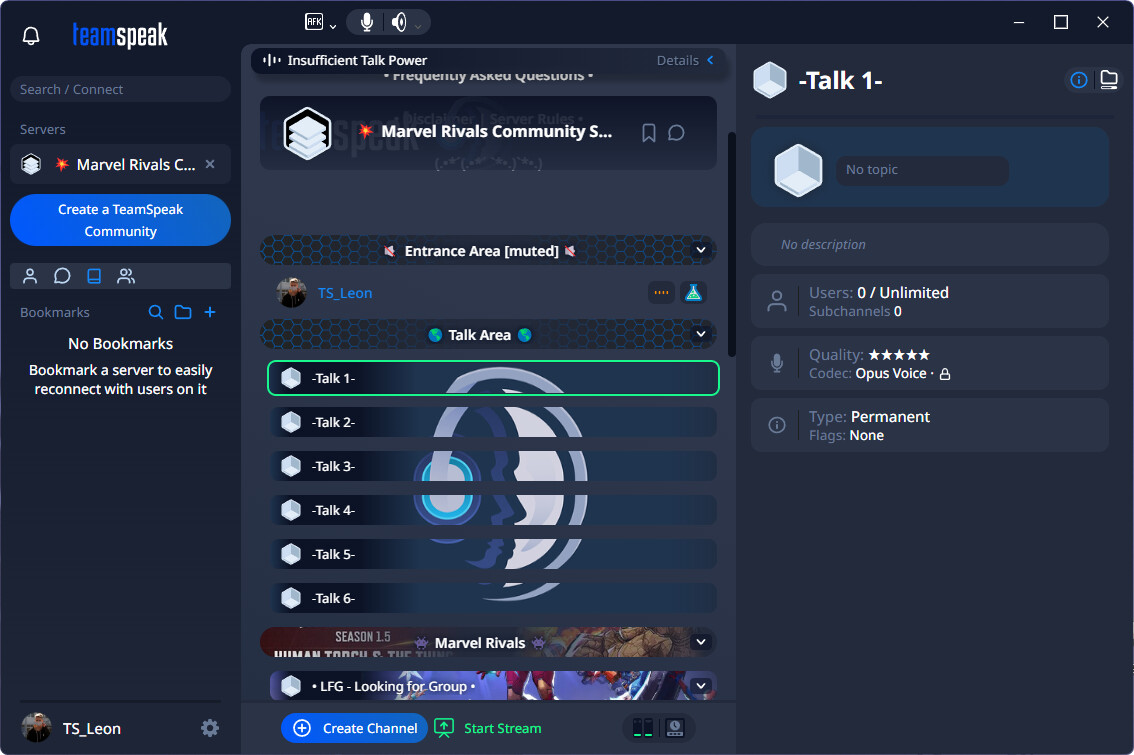The image size is (1134, 755).
Task: Toggle speaker output mute
Action: (x=399, y=22)
